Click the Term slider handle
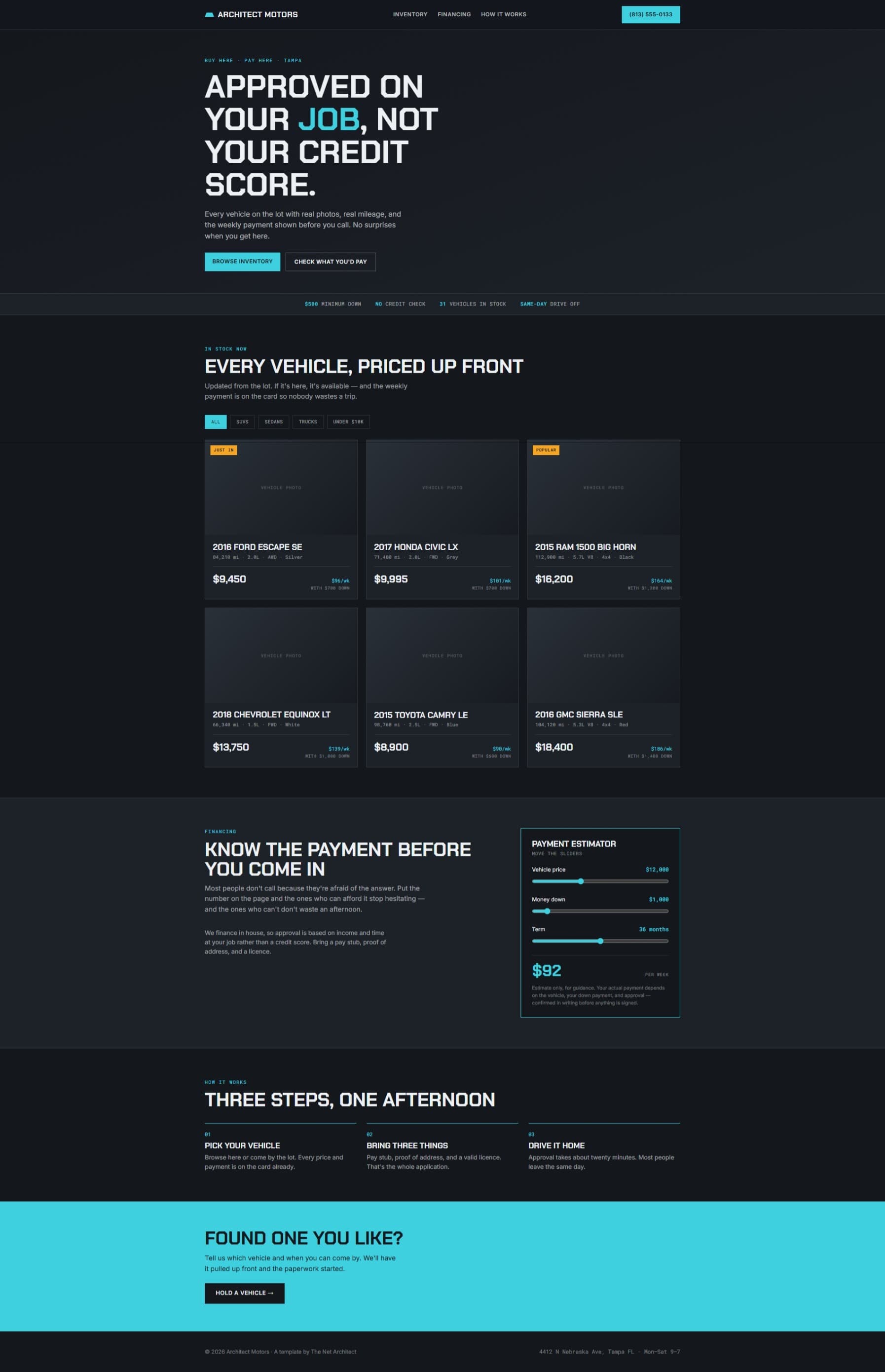Viewport: 885px width, 1372px height. click(600, 941)
